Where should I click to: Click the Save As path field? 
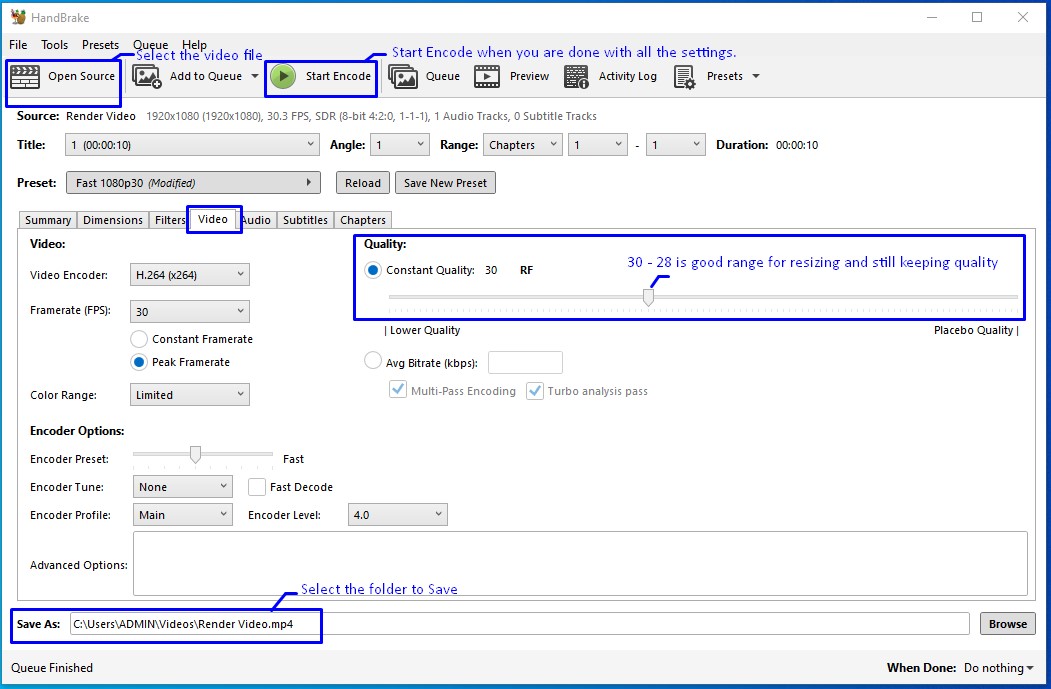point(519,624)
